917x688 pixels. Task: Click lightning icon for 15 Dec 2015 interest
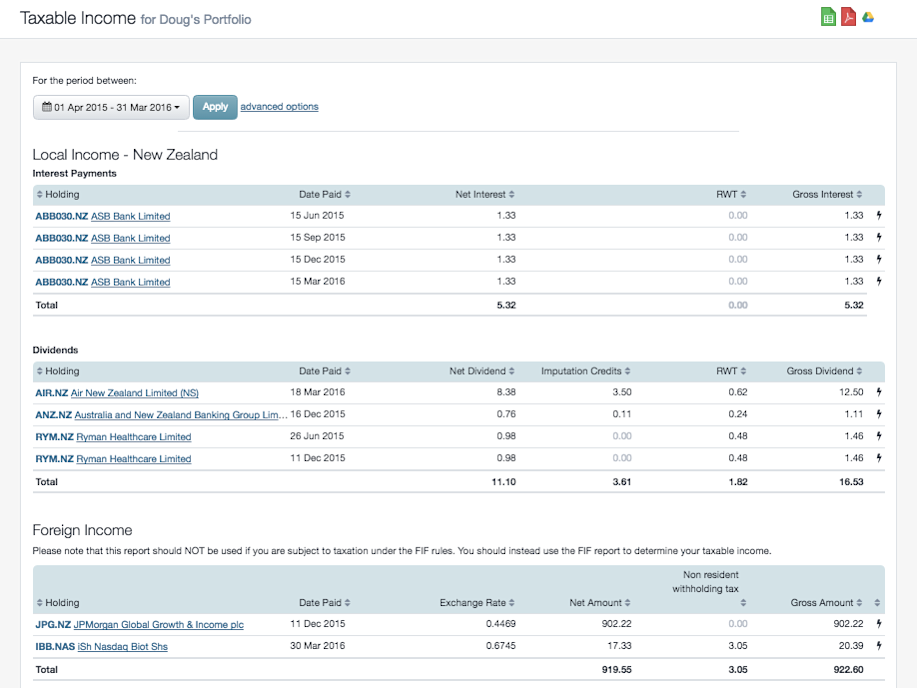tap(879, 259)
